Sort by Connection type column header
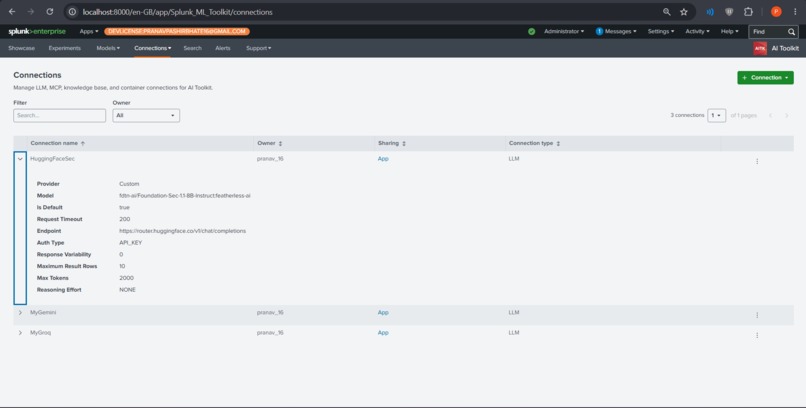The height and width of the screenshot is (408, 806). pos(534,143)
